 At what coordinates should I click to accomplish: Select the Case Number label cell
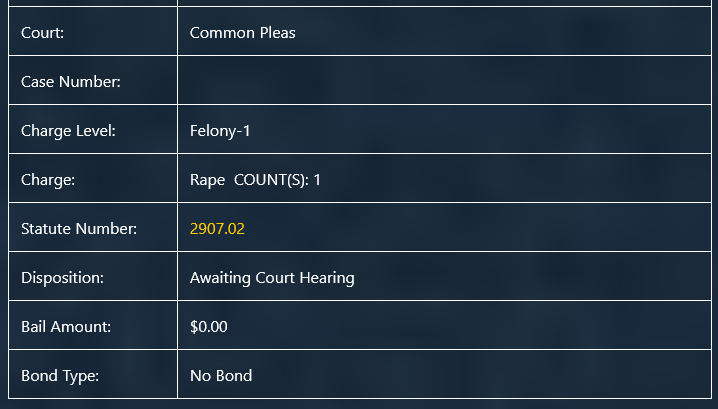point(70,82)
